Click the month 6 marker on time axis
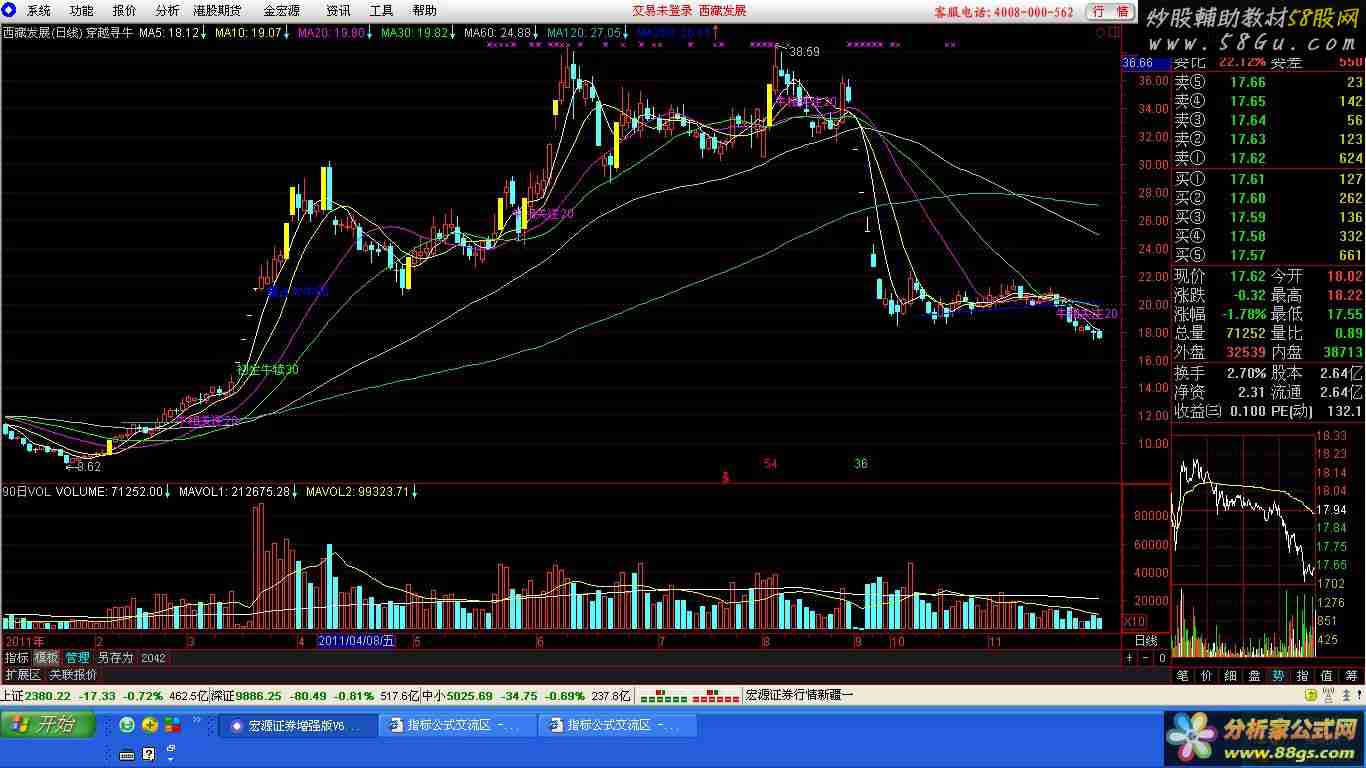Screen dimensions: 1366x768 click(540, 641)
